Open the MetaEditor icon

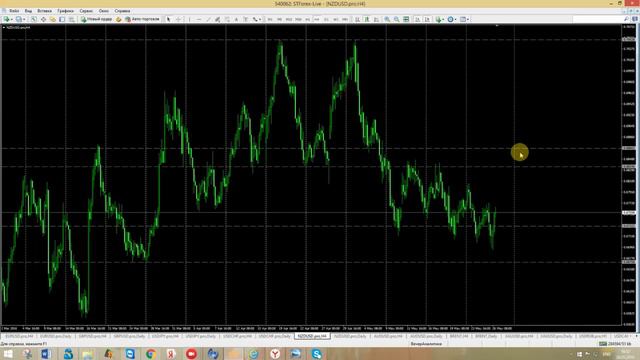point(118,19)
